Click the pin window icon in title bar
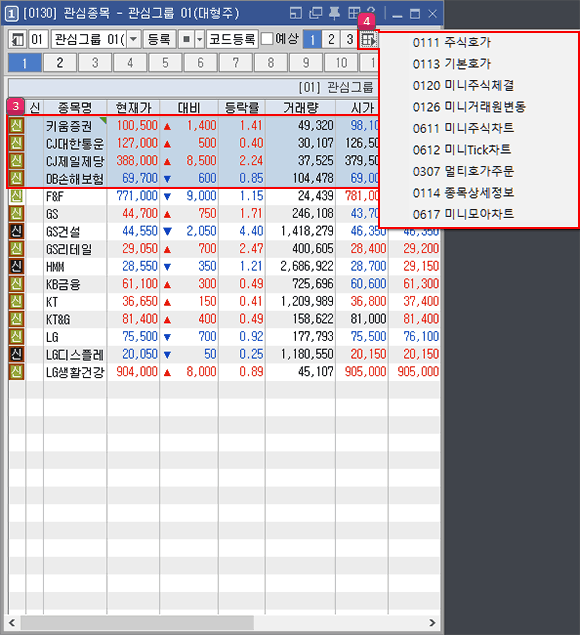 334,13
